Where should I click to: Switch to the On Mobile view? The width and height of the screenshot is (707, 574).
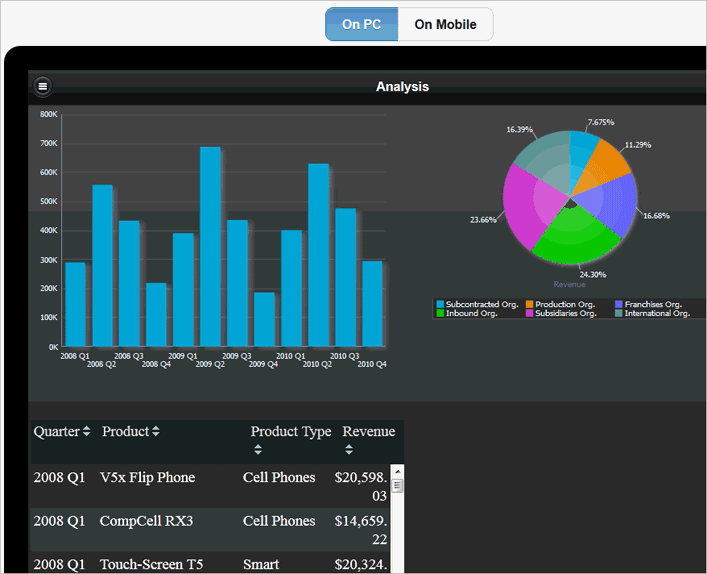click(445, 24)
